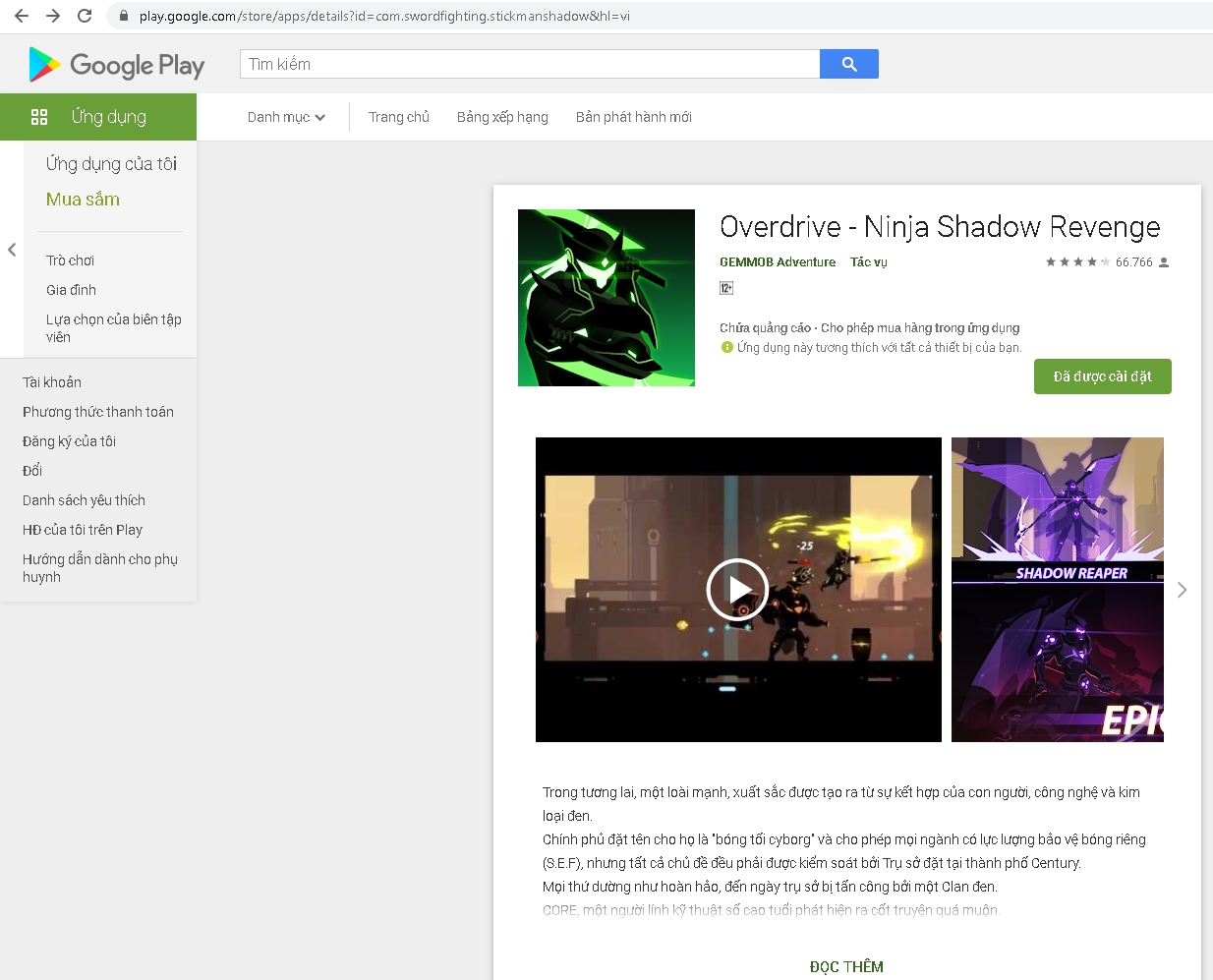
Task: Click the Overdrive - Ninja Shadow Revenge title
Action: coord(940,227)
